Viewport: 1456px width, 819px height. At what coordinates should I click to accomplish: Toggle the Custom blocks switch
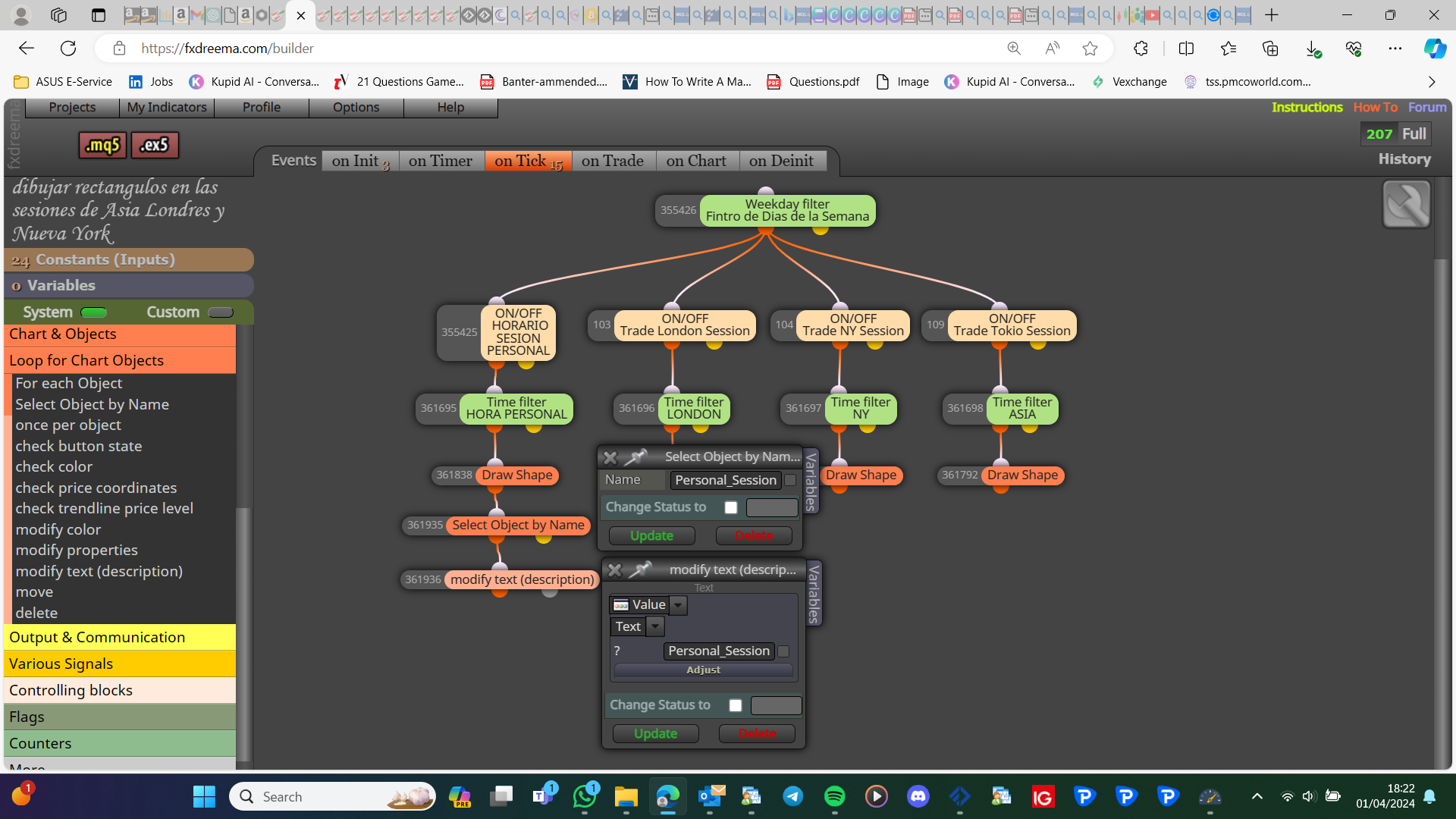[221, 312]
